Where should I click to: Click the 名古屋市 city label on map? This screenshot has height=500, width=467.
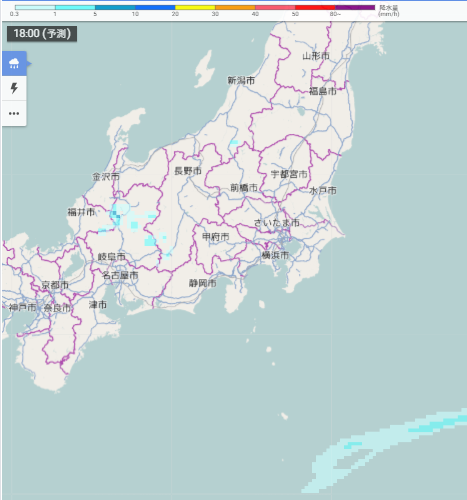tap(120, 275)
